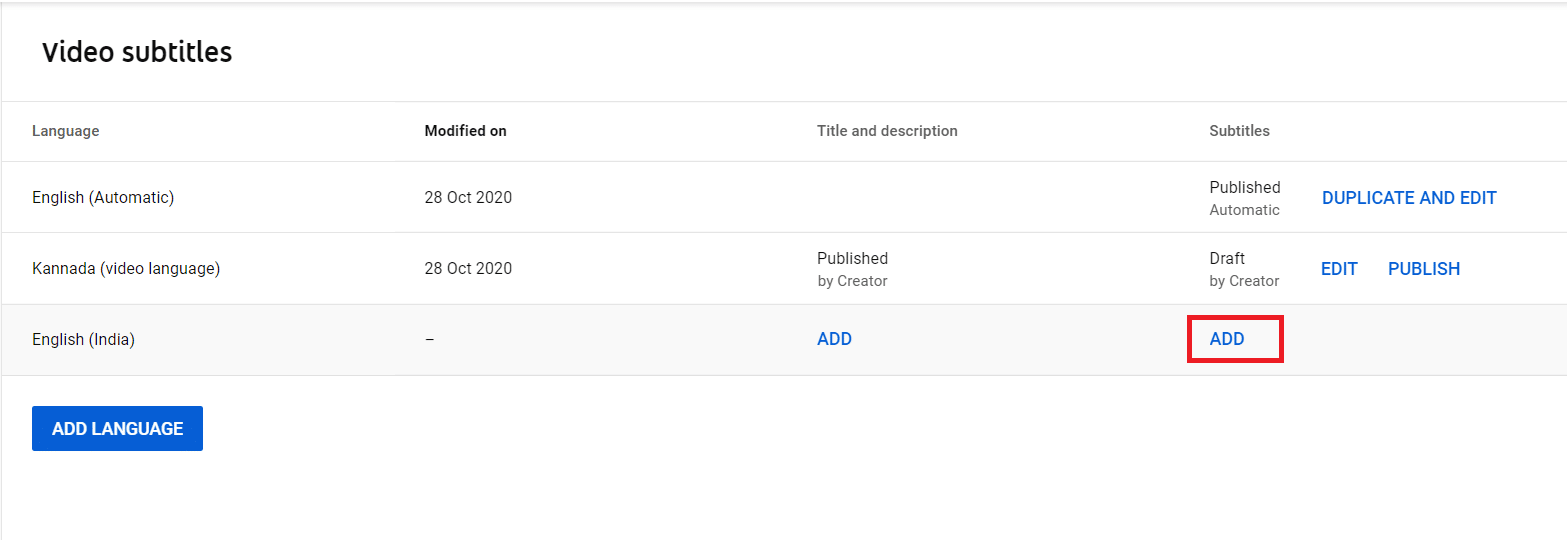
Task: Click the Published Automatic subtitles status
Action: pyautogui.click(x=1244, y=198)
